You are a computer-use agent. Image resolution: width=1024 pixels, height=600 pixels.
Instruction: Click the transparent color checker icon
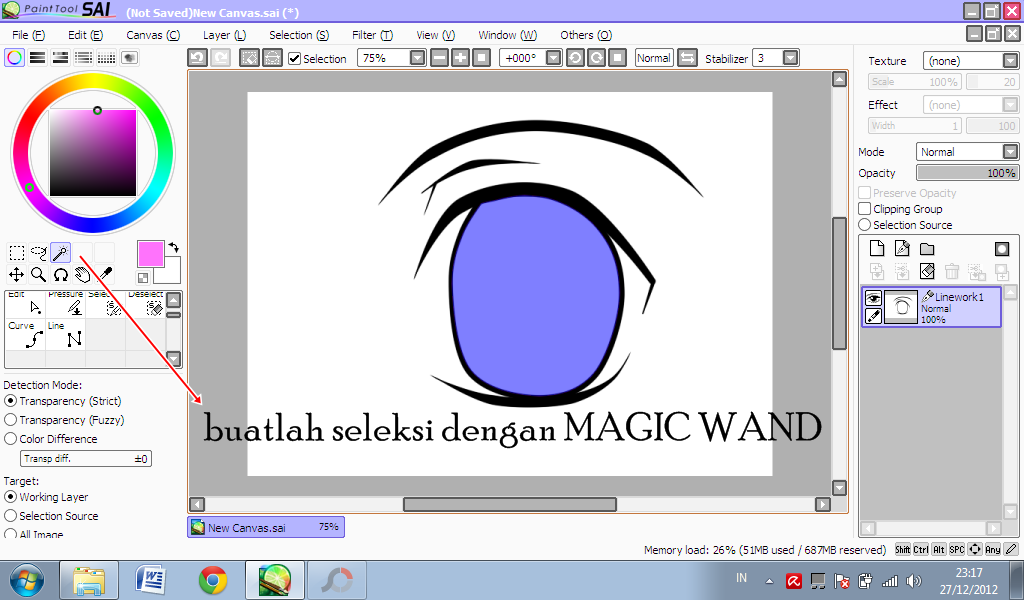(x=143, y=277)
